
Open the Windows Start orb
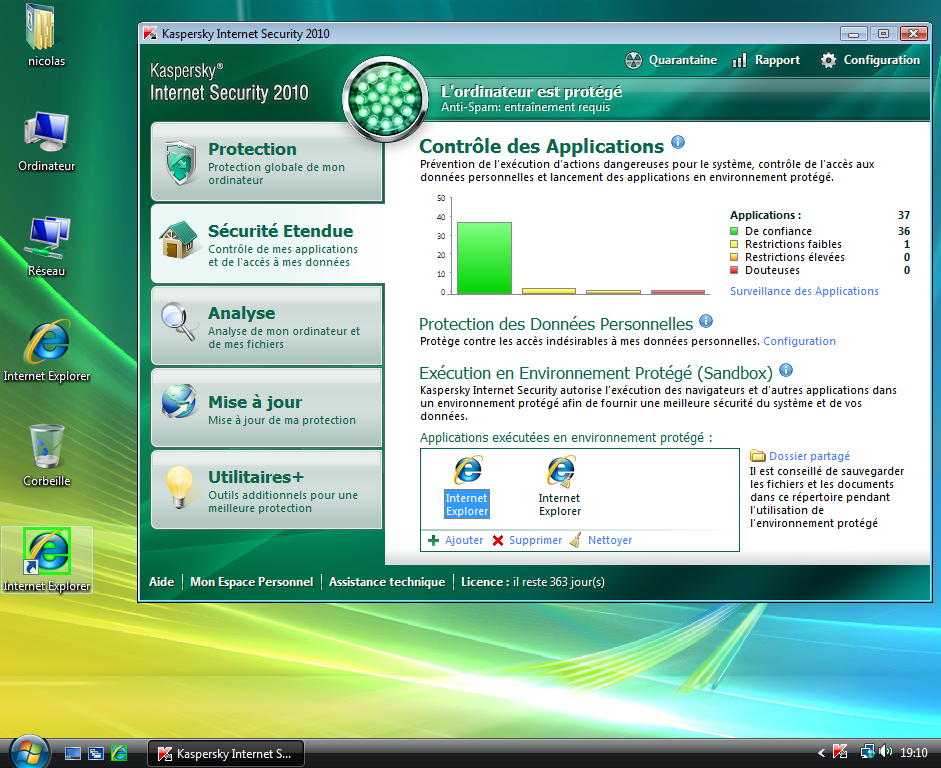coord(29,750)
